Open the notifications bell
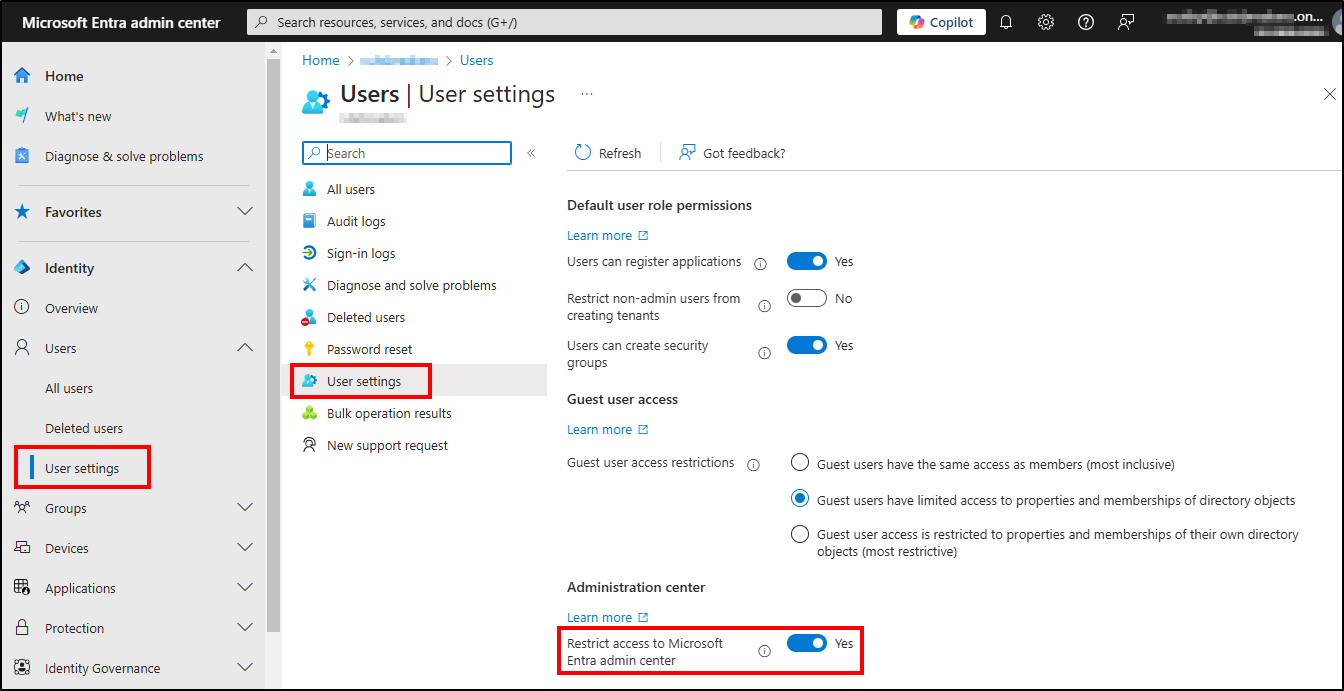The height and width of the screenshot is (691, 1344). tap(1006, 21)
